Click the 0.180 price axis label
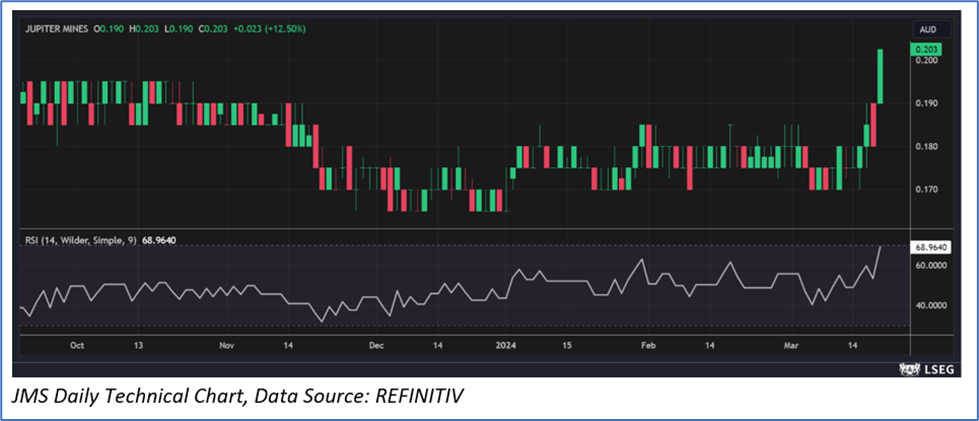Screen dimensions: 979x421 tap(927, 147)
